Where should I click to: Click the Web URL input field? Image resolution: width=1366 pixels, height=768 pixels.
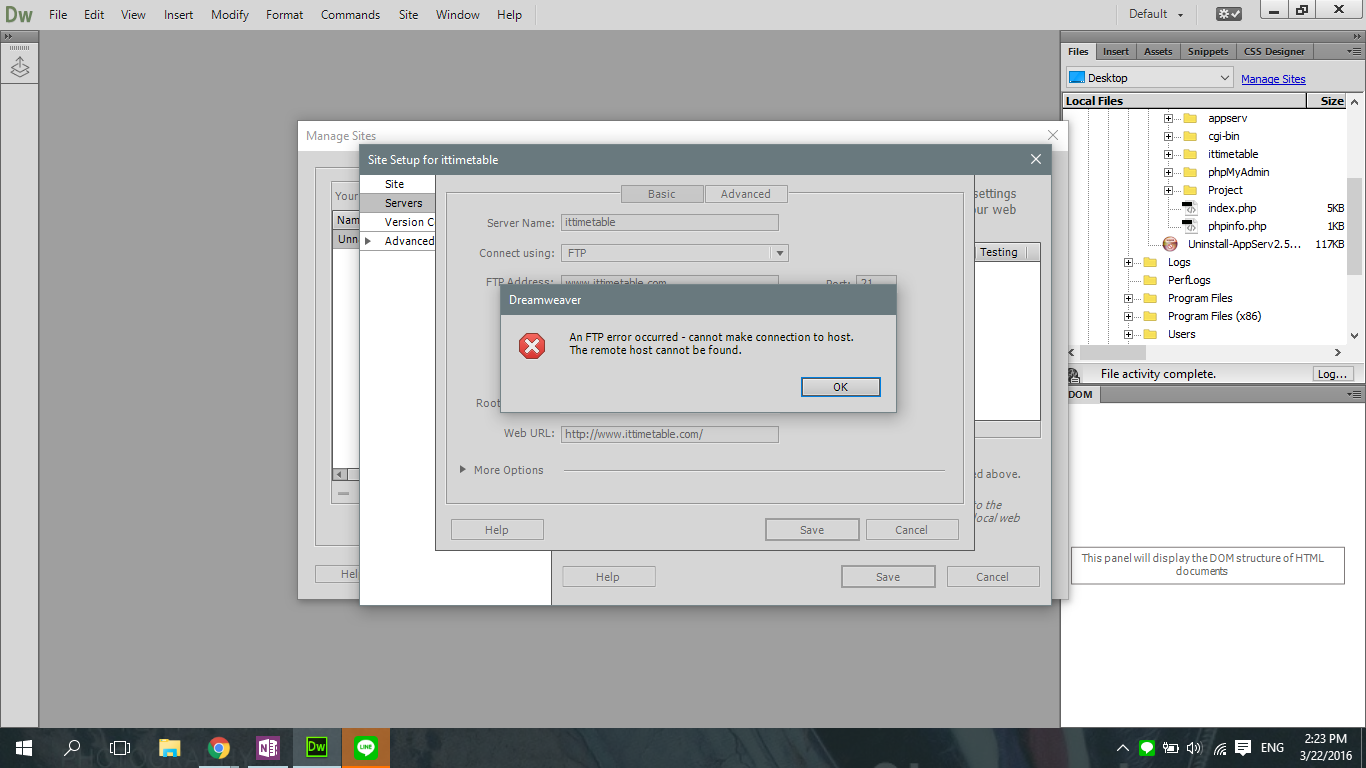669,434
